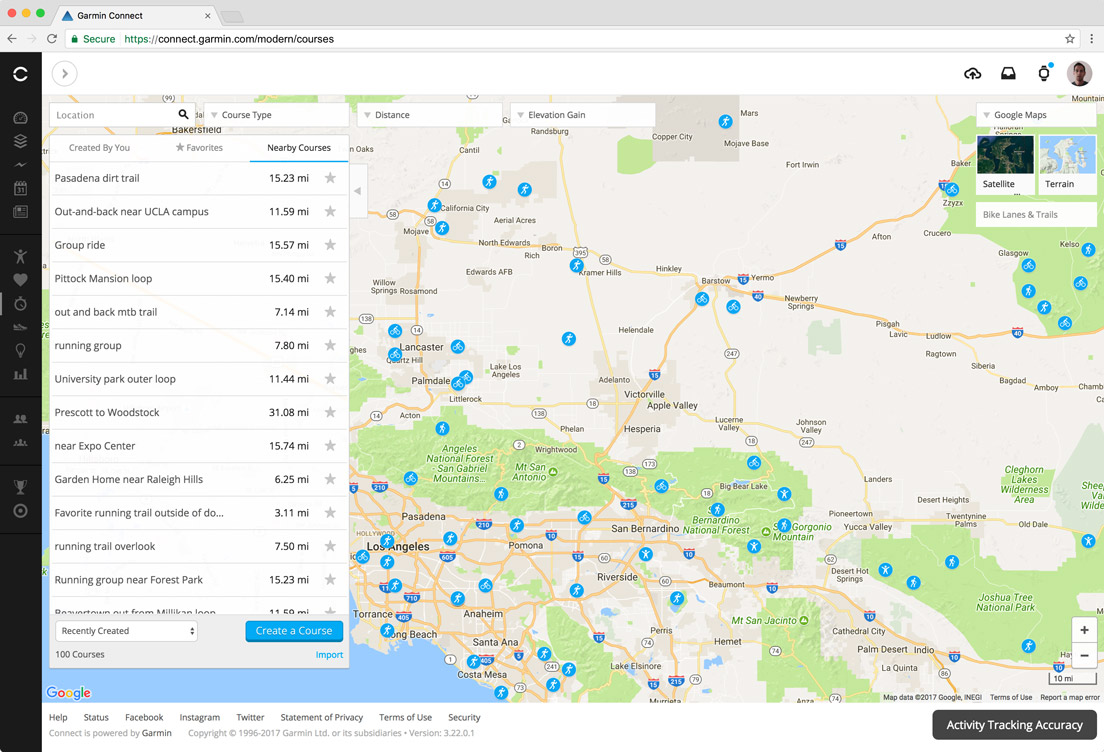1104x752 pixels.
Task: Switch to Favorites tab
Action: pyautogui.click(x=199, y=148)
